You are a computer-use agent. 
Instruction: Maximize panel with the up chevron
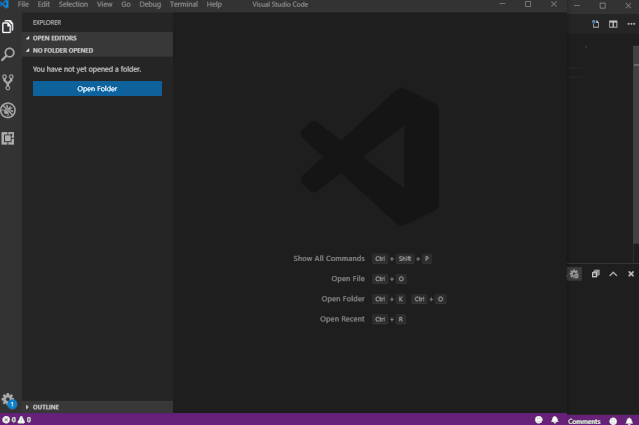pos(613,274)
